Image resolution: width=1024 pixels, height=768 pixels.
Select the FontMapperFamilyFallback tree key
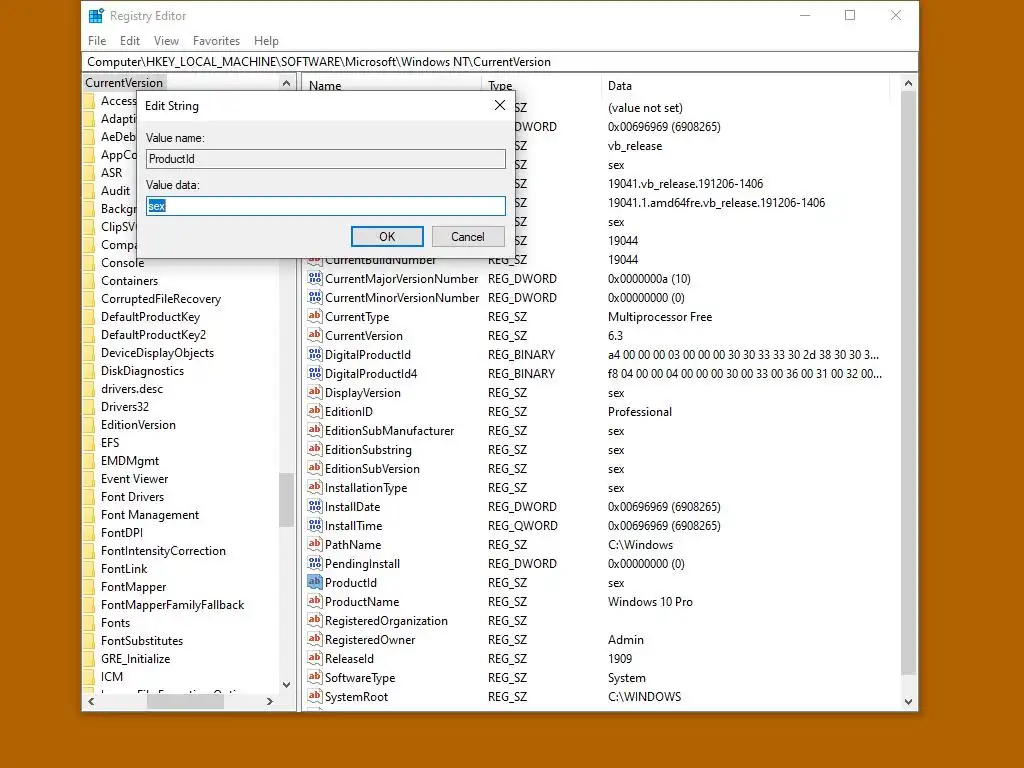pos(172,605)
